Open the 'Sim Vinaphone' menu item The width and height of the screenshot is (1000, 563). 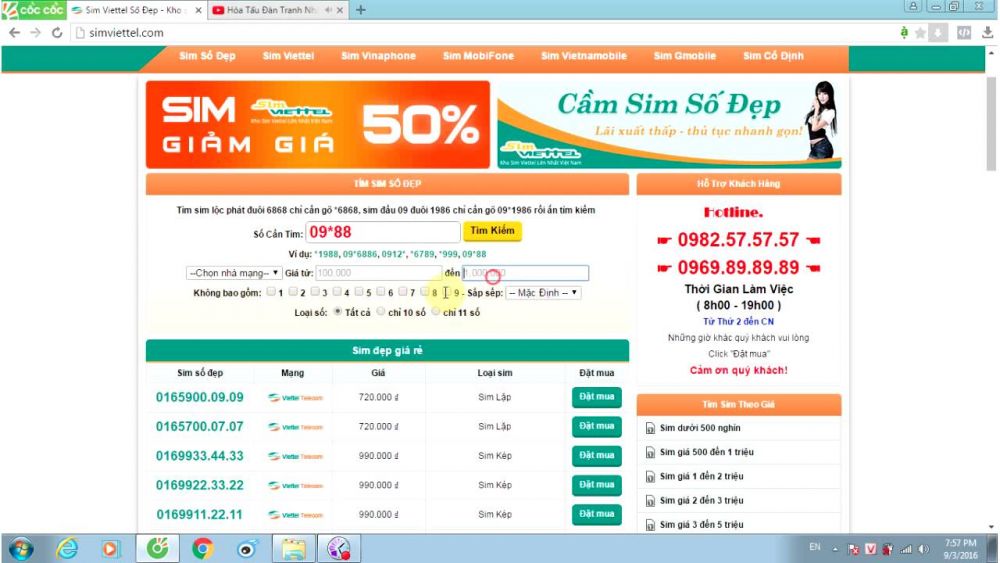(x=378, y=56)
